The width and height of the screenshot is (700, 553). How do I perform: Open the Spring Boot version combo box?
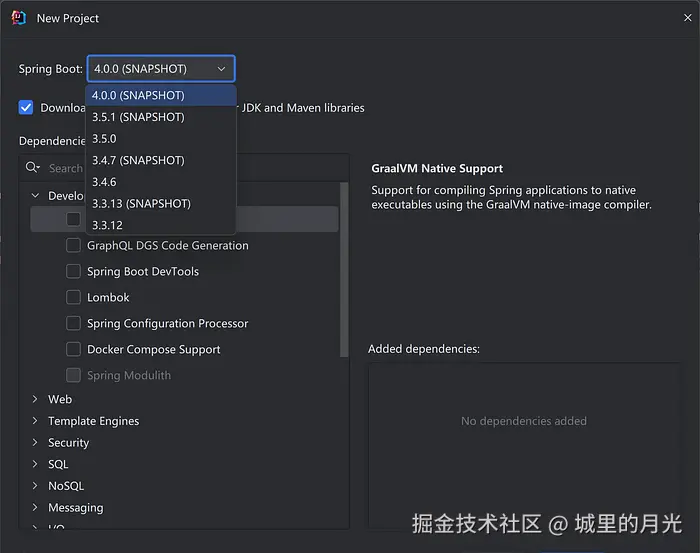161,69
